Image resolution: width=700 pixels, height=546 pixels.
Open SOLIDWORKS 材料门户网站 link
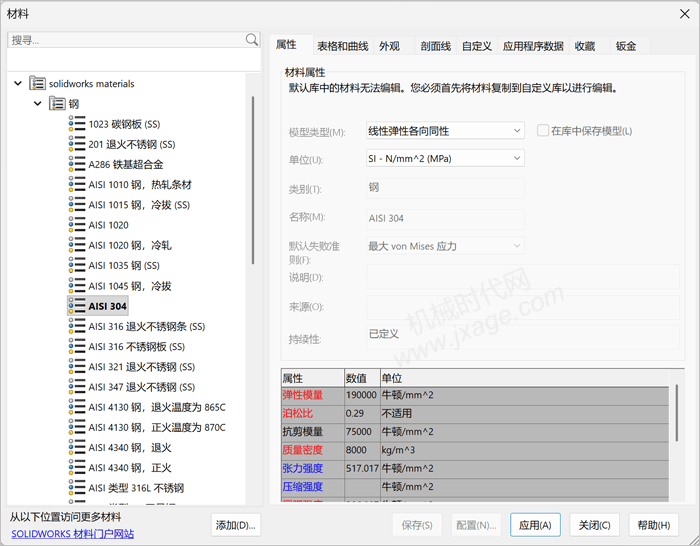[x=73, y=533]
